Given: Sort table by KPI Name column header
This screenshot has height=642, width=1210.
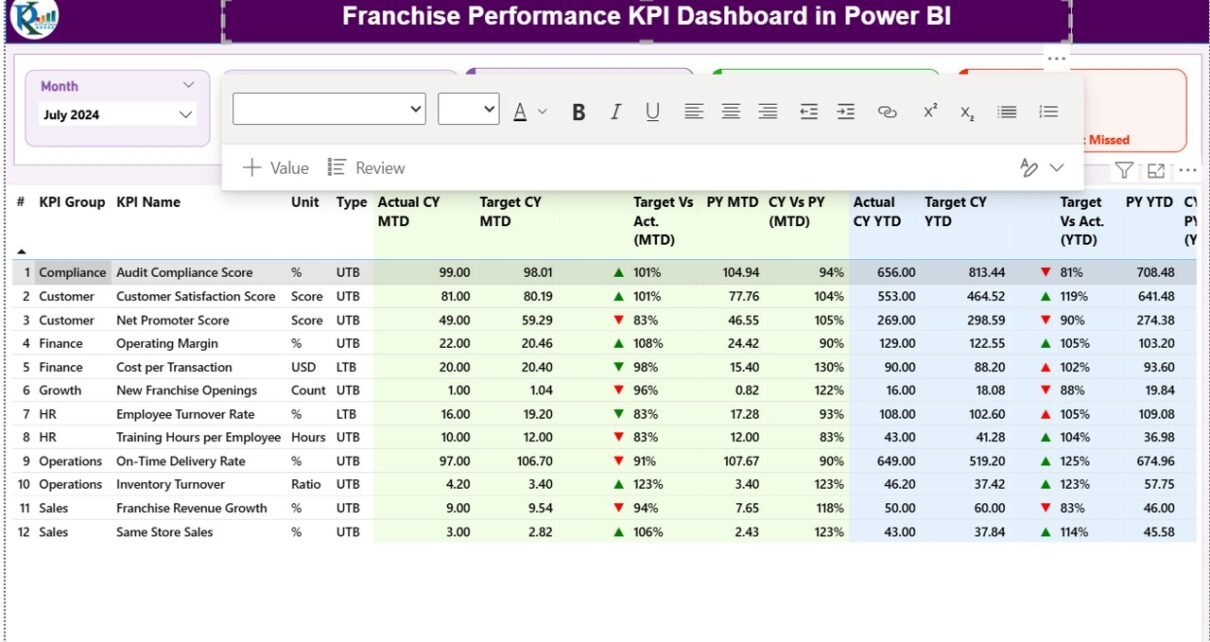Looking at the screenshot, I should (x=148, y=202).
